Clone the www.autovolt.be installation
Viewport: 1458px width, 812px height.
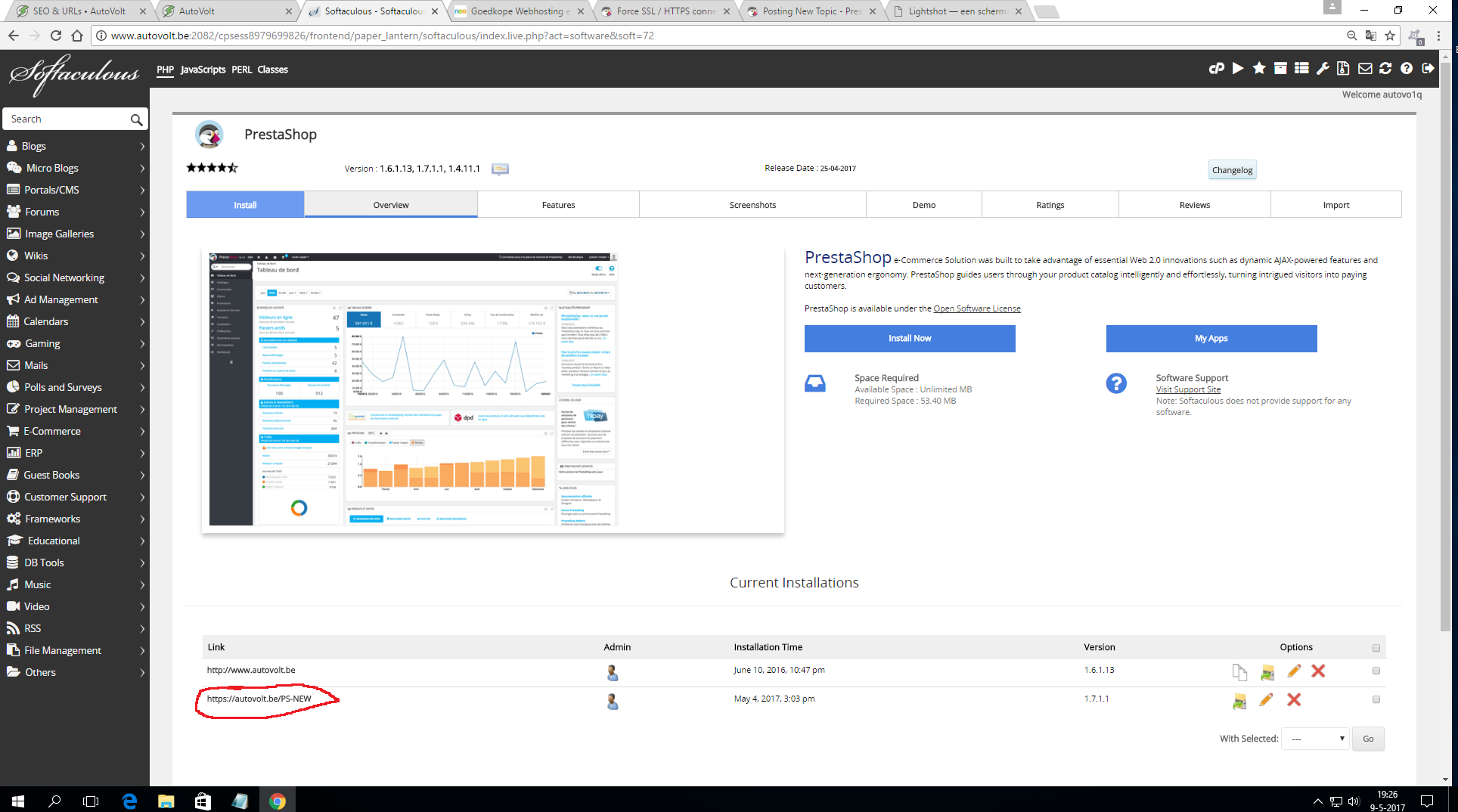[1239, 671]
